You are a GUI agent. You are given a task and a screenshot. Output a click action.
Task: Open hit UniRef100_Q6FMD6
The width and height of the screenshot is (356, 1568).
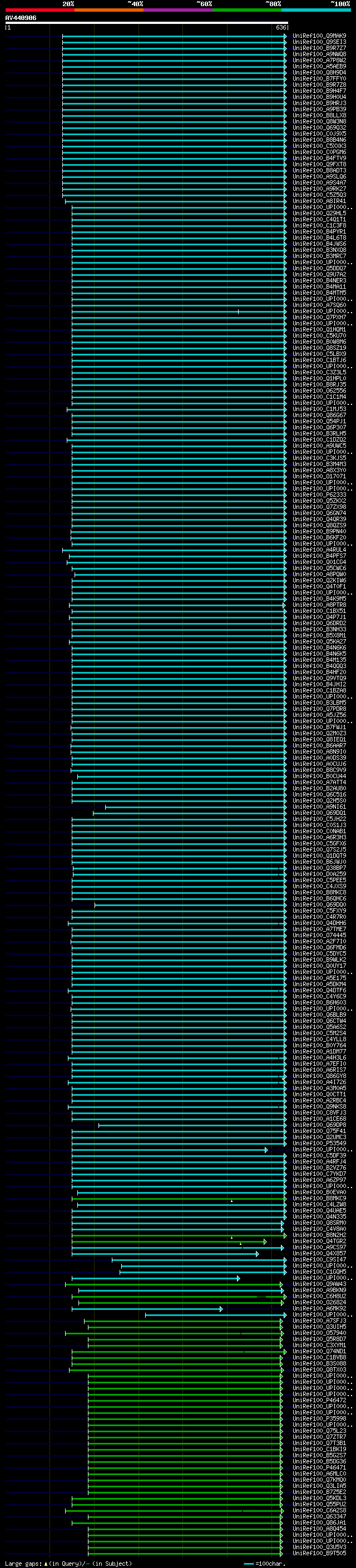click(x=319, y=948)
